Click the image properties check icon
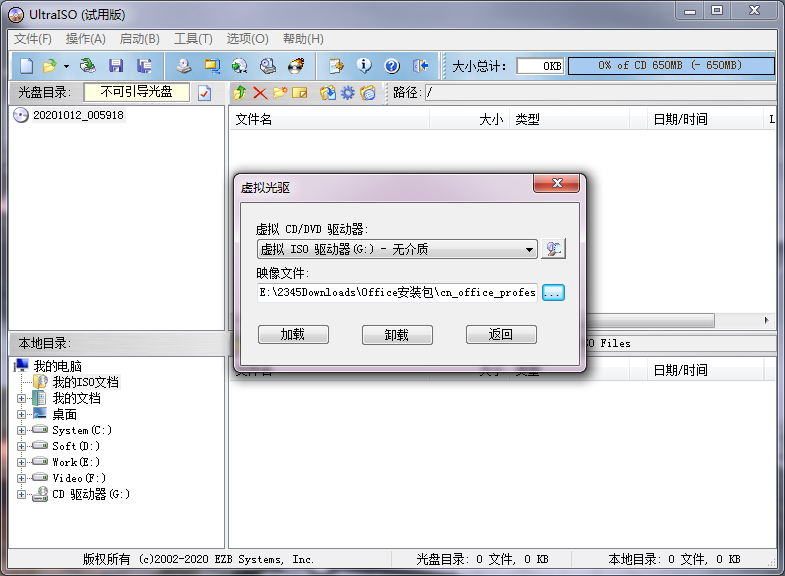The width and height of the screenshot is (785, 576). (x=205, y=93)
